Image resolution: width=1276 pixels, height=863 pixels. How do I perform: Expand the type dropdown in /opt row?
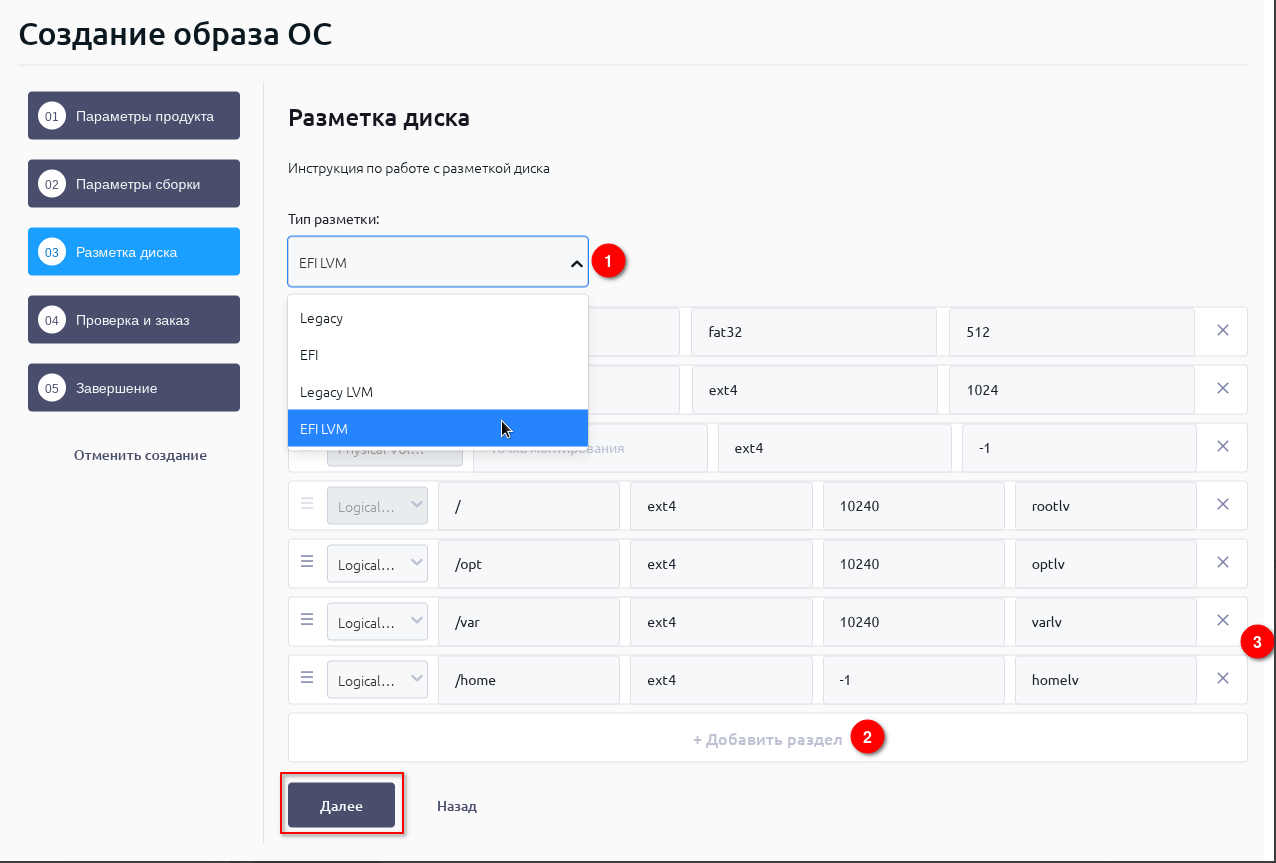click(377, 564)
